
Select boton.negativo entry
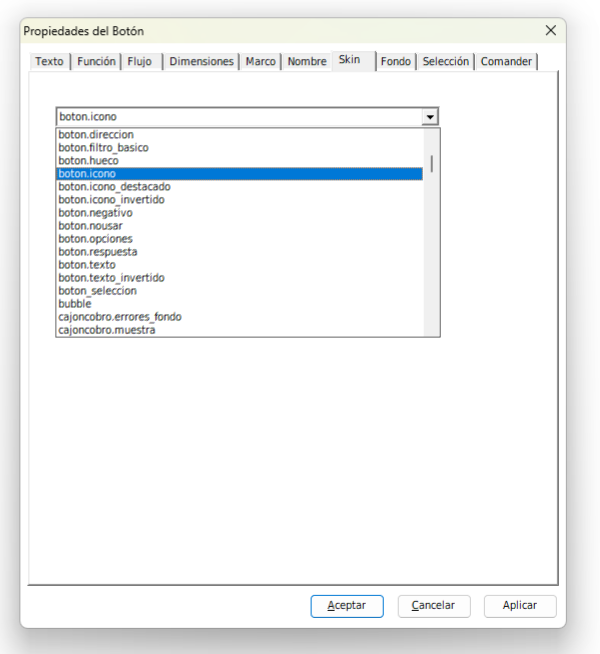point(240,213)
